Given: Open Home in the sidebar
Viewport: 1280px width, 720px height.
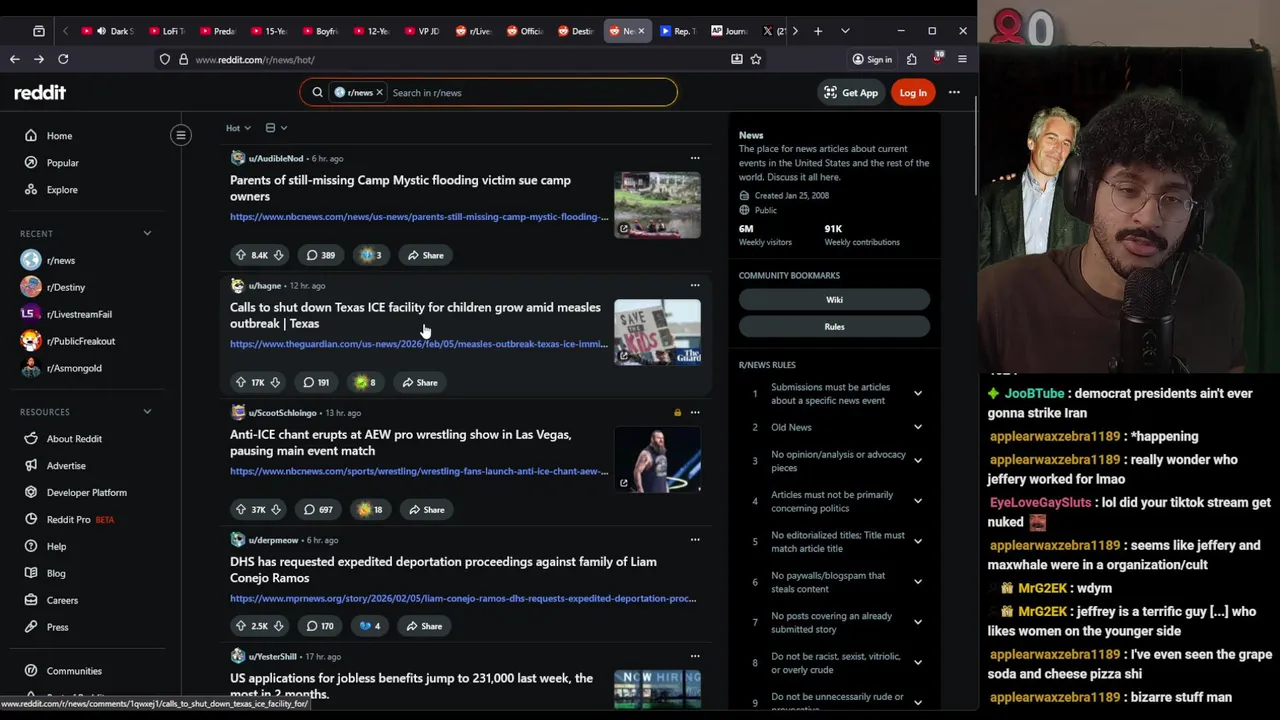Looking at the screenshot, I should (59, 135).
